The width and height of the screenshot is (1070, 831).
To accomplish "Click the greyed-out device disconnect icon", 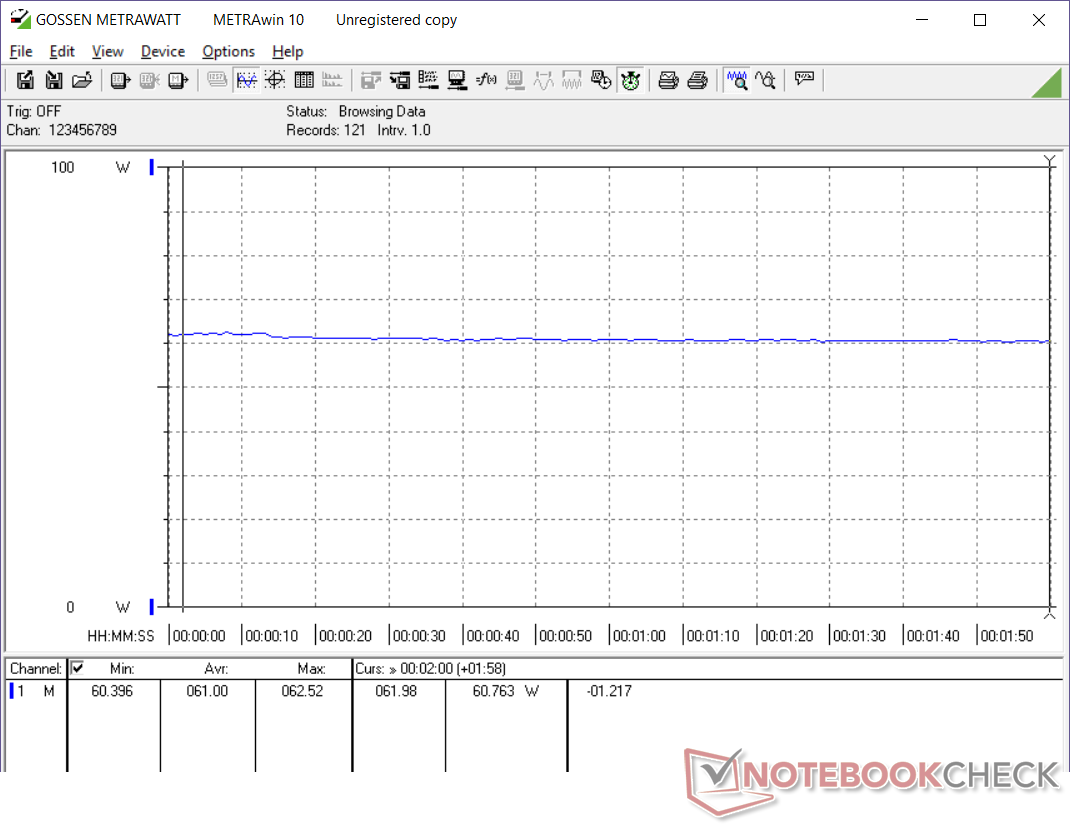I will pyautogui.click(x=149, y=81).
